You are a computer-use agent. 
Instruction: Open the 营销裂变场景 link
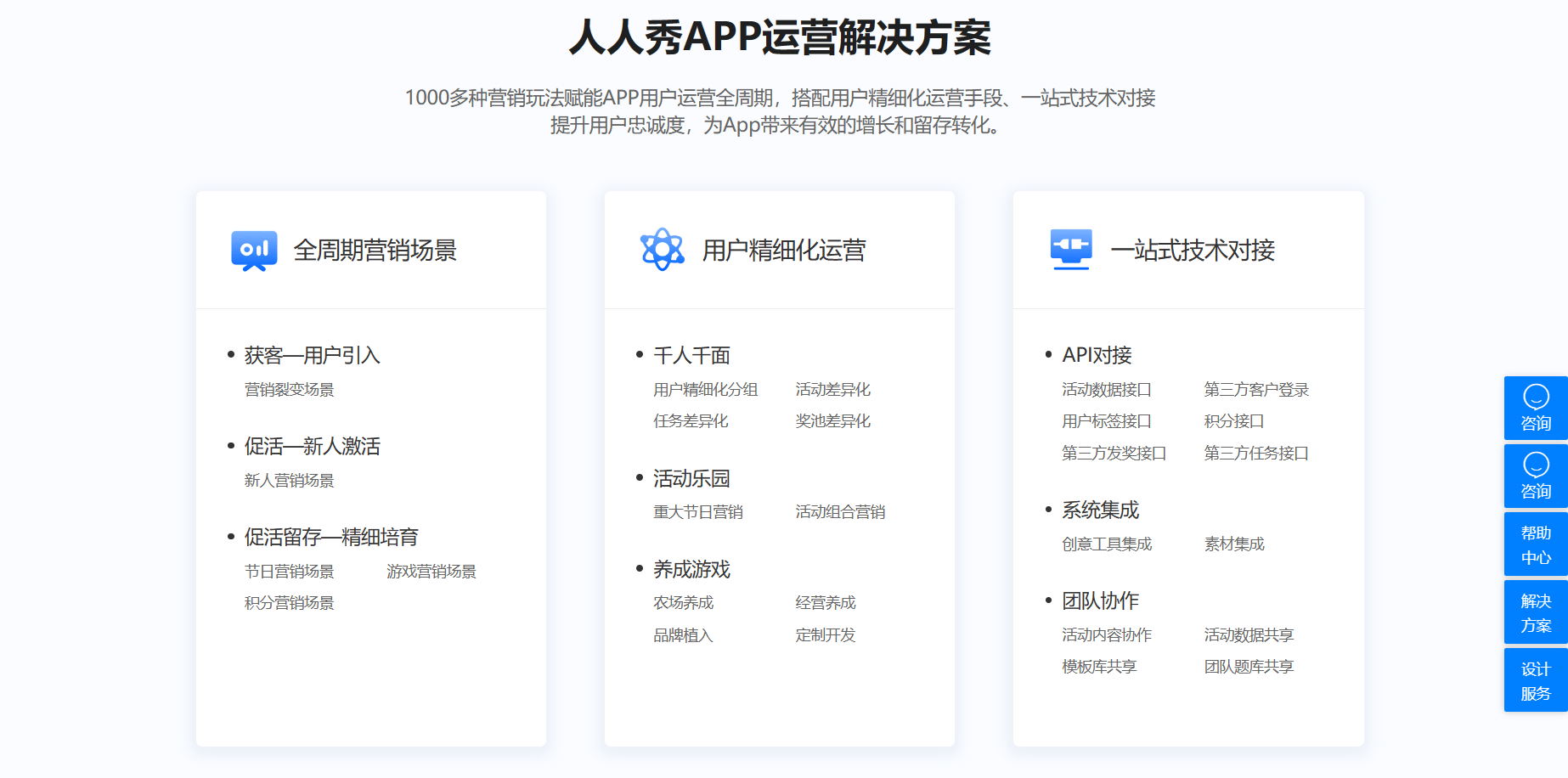(290, 390)
